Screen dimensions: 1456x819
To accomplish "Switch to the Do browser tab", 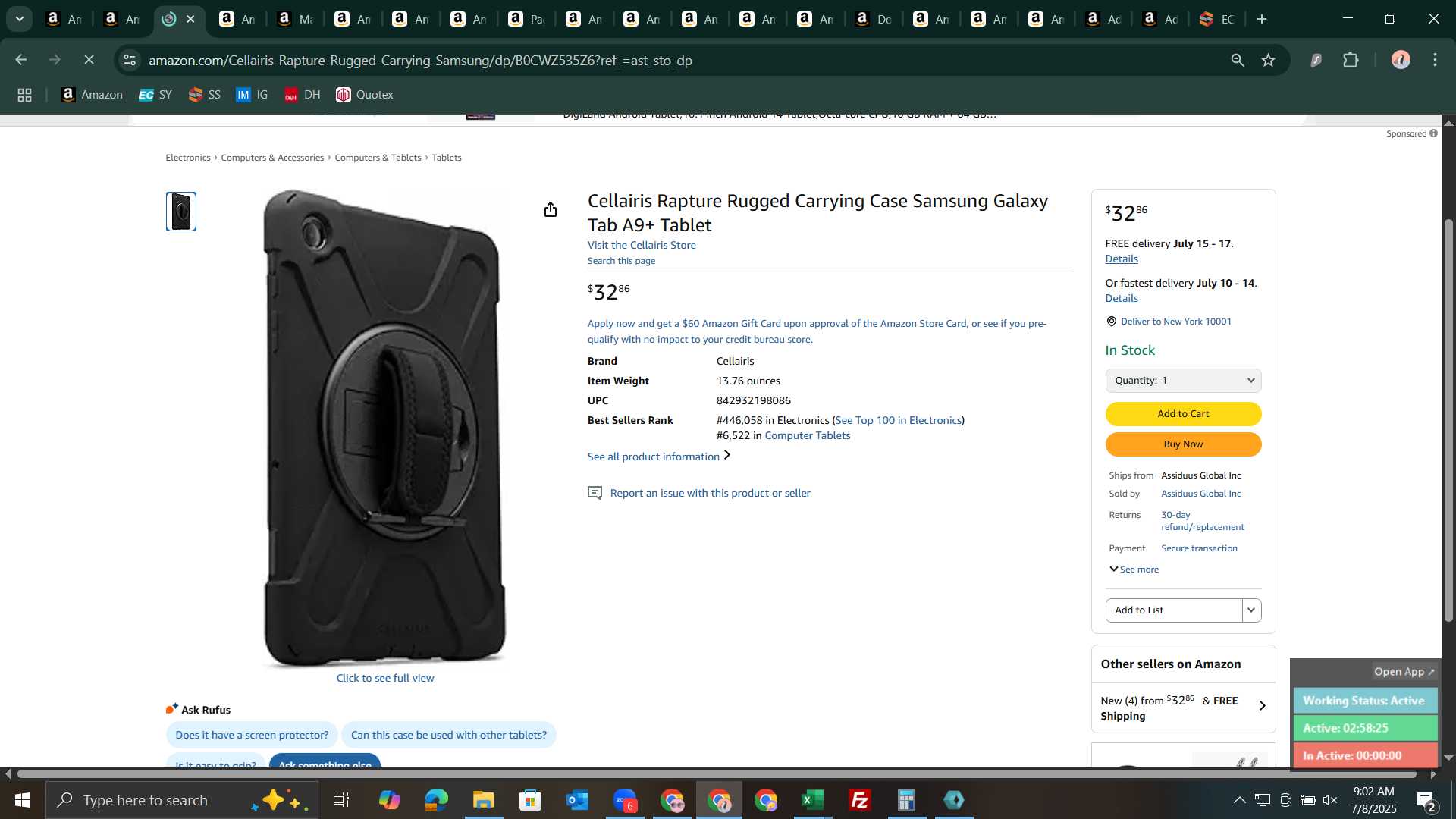I will [x=874, y=19].
